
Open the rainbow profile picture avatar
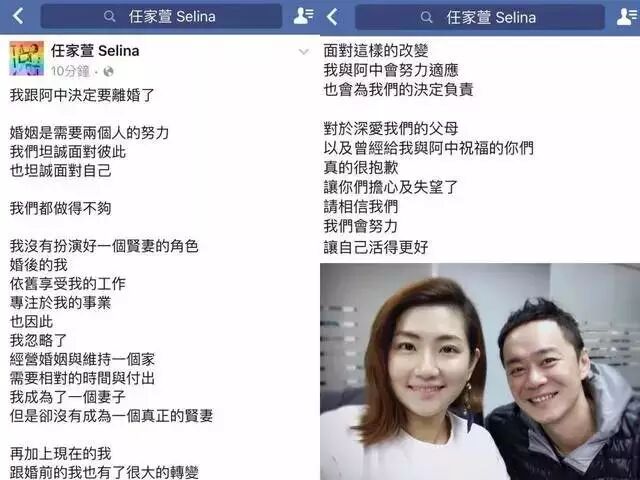pyautogui.click(x=27, y=58)
